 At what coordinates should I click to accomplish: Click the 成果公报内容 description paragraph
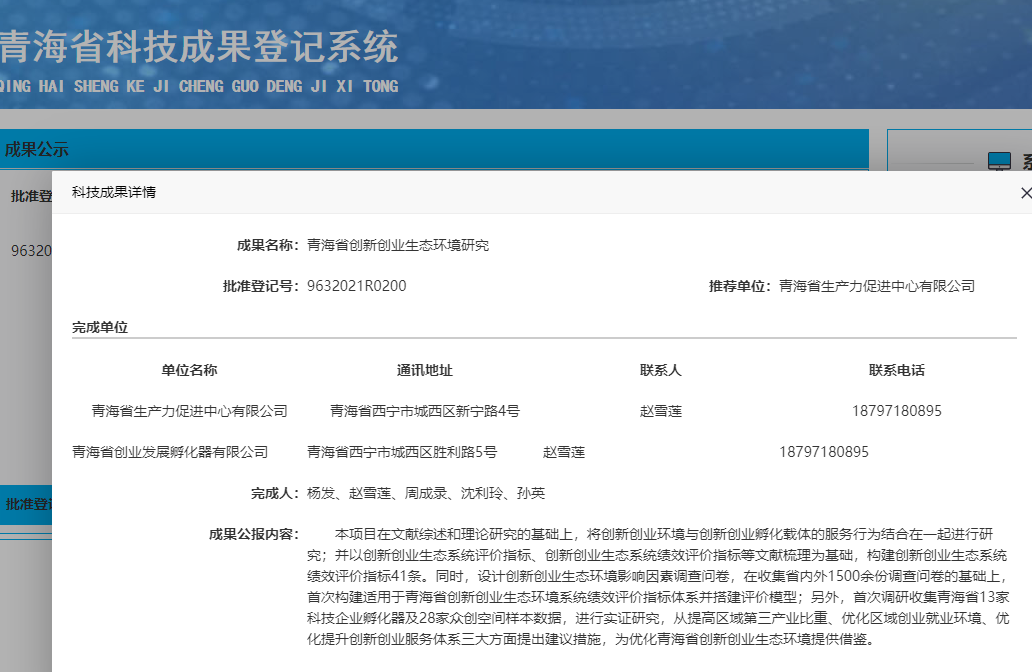click(656, 586)
